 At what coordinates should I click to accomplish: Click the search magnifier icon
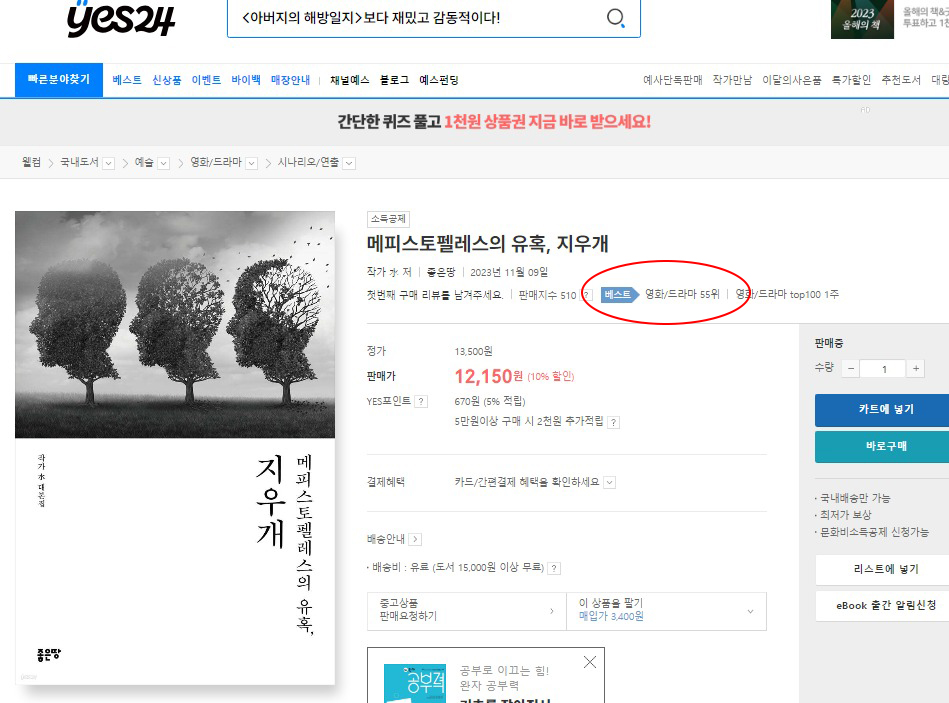point(616,18)
